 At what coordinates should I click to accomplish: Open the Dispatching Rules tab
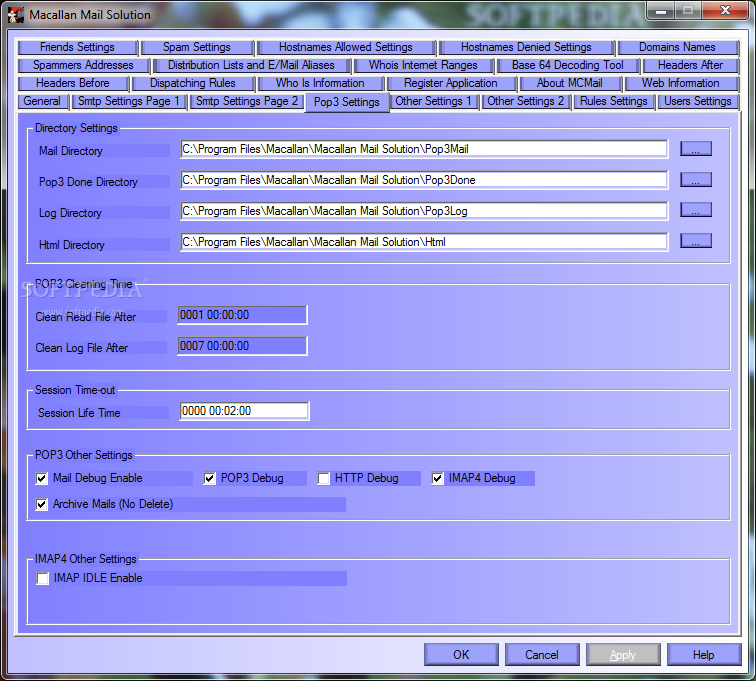pos(193,83)
